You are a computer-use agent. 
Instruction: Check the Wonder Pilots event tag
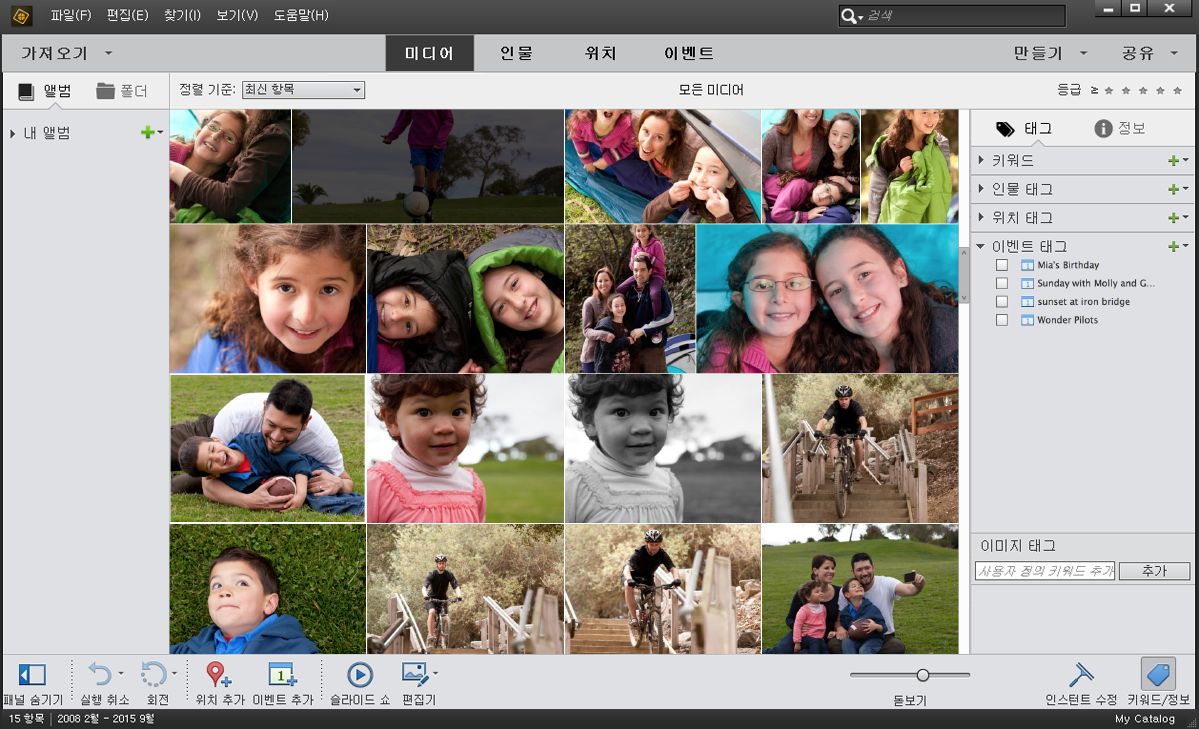point(1002,320)
